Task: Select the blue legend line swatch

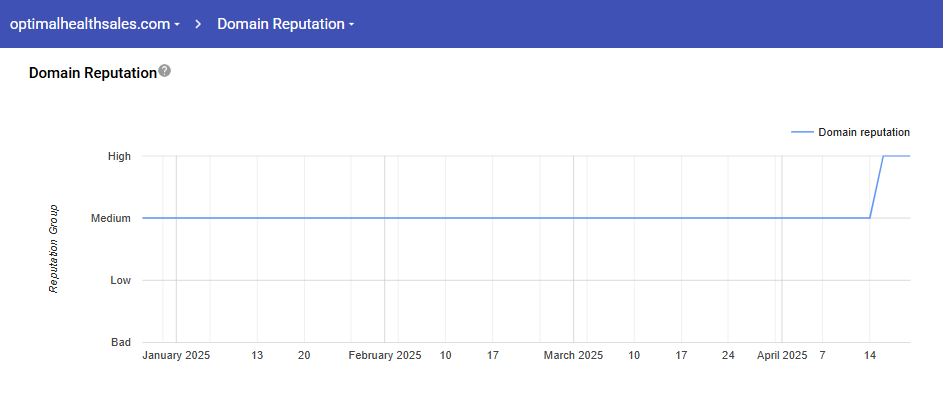Action: point(800,132)
